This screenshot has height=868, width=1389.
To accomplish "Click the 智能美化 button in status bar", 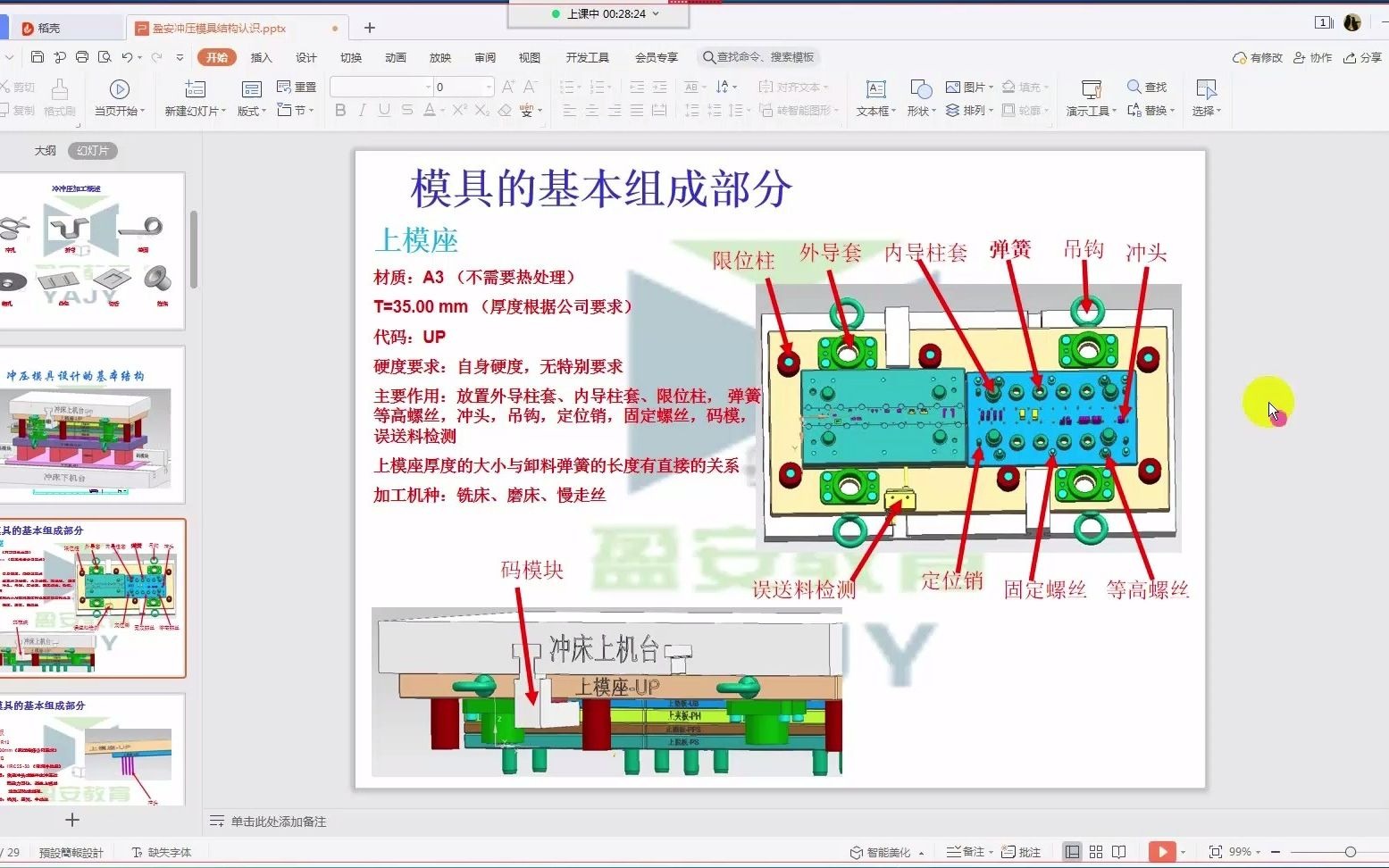I will coord(886,852).
